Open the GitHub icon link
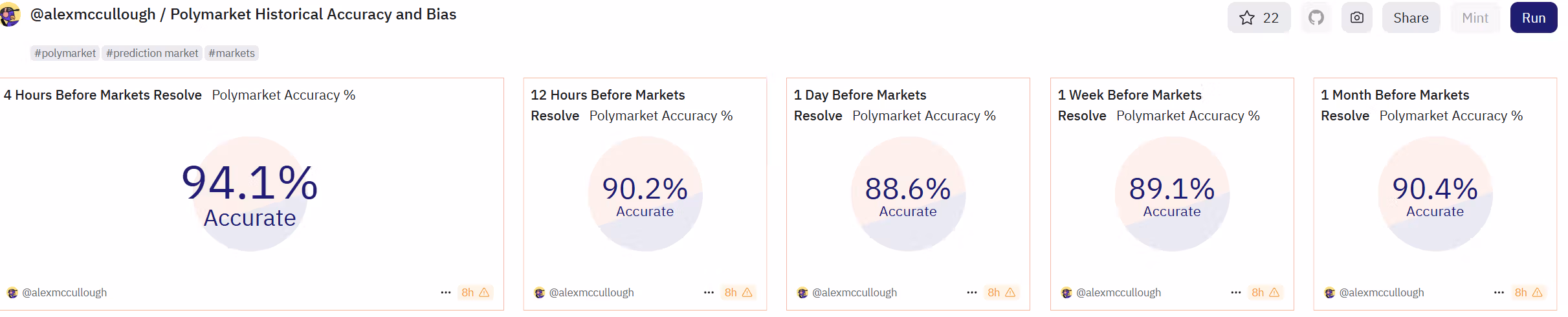The height and width of the screenshot is (317, 1568). click(1316, 17)
